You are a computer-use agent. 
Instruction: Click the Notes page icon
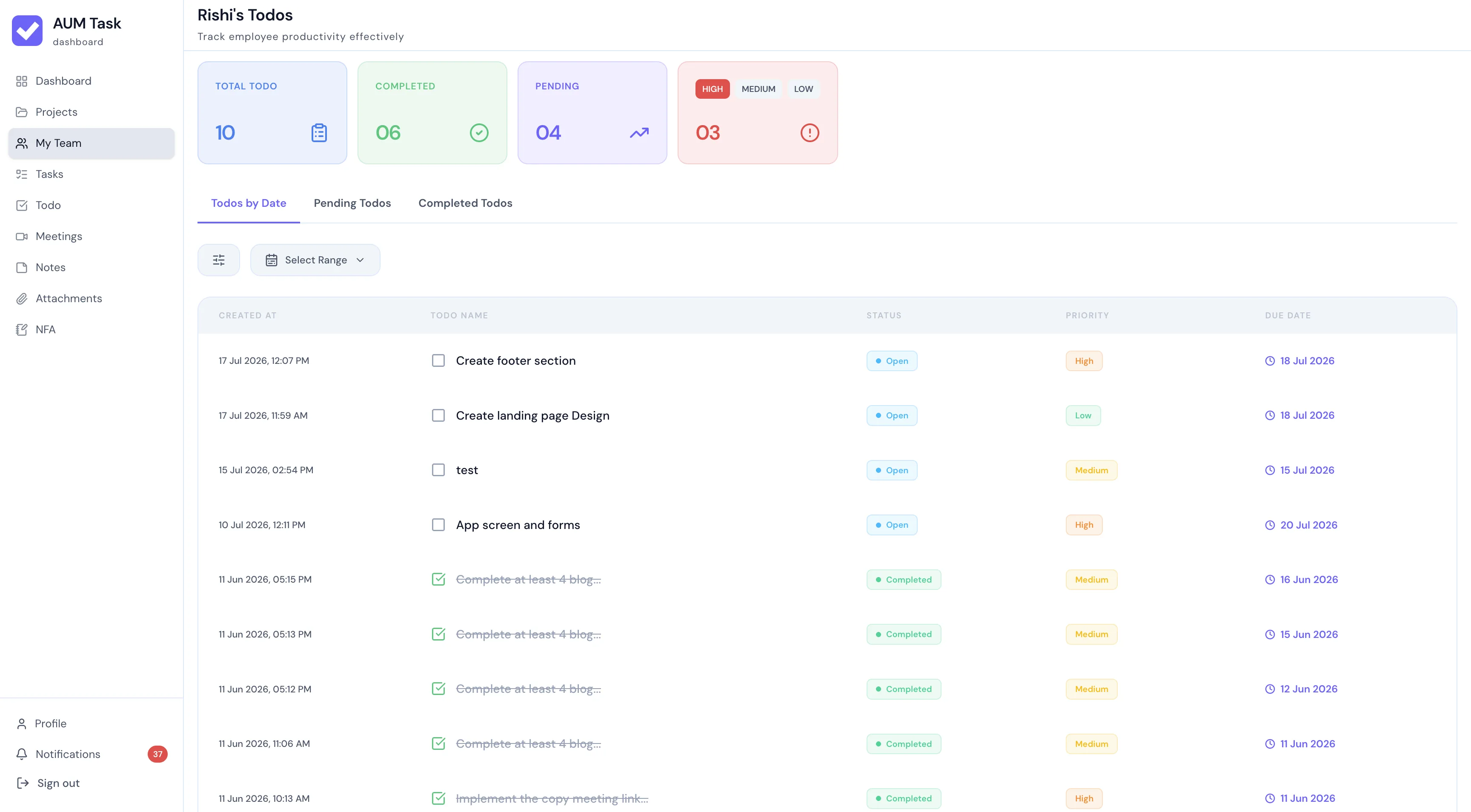tap(22, 267)
